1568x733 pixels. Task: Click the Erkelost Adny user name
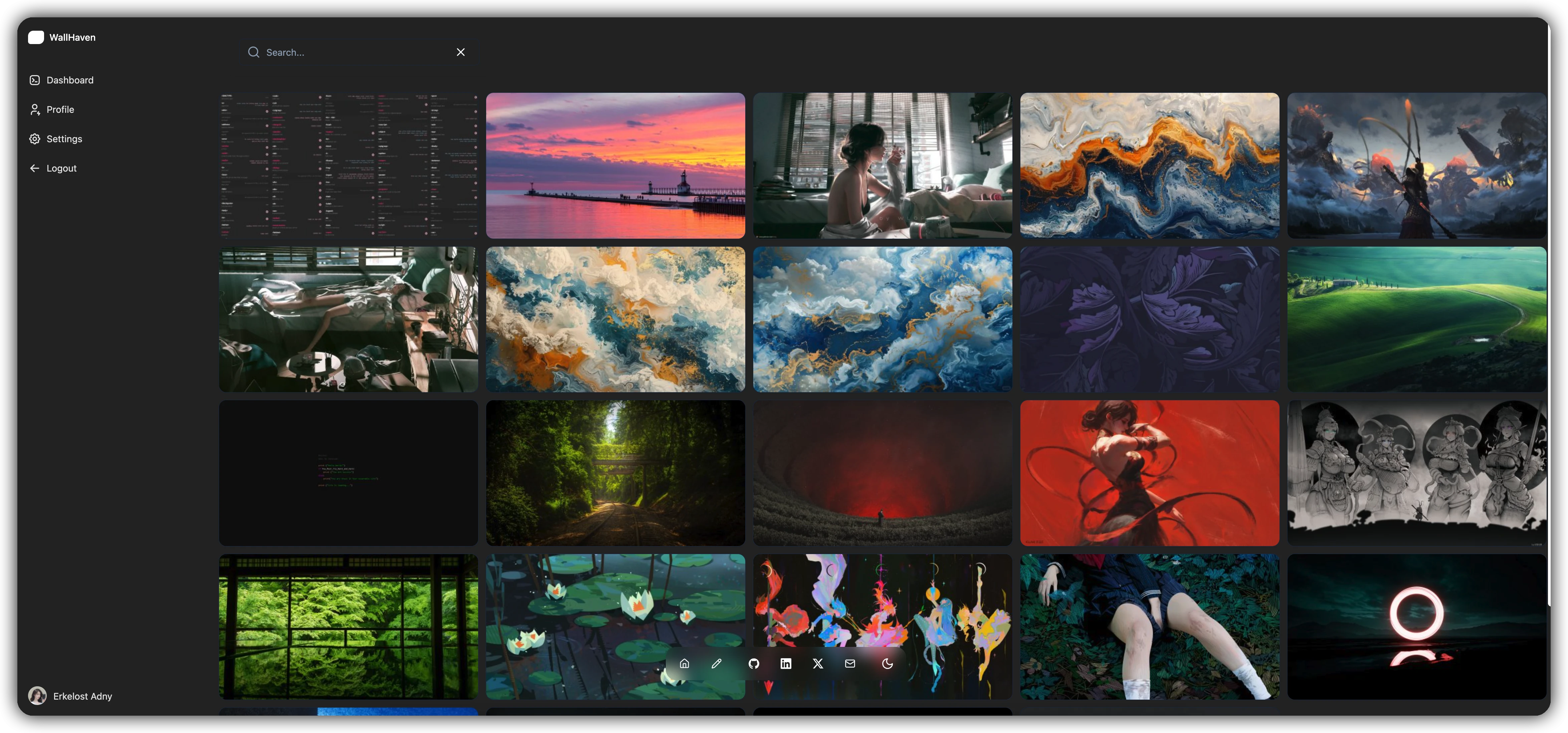[83, 697]
